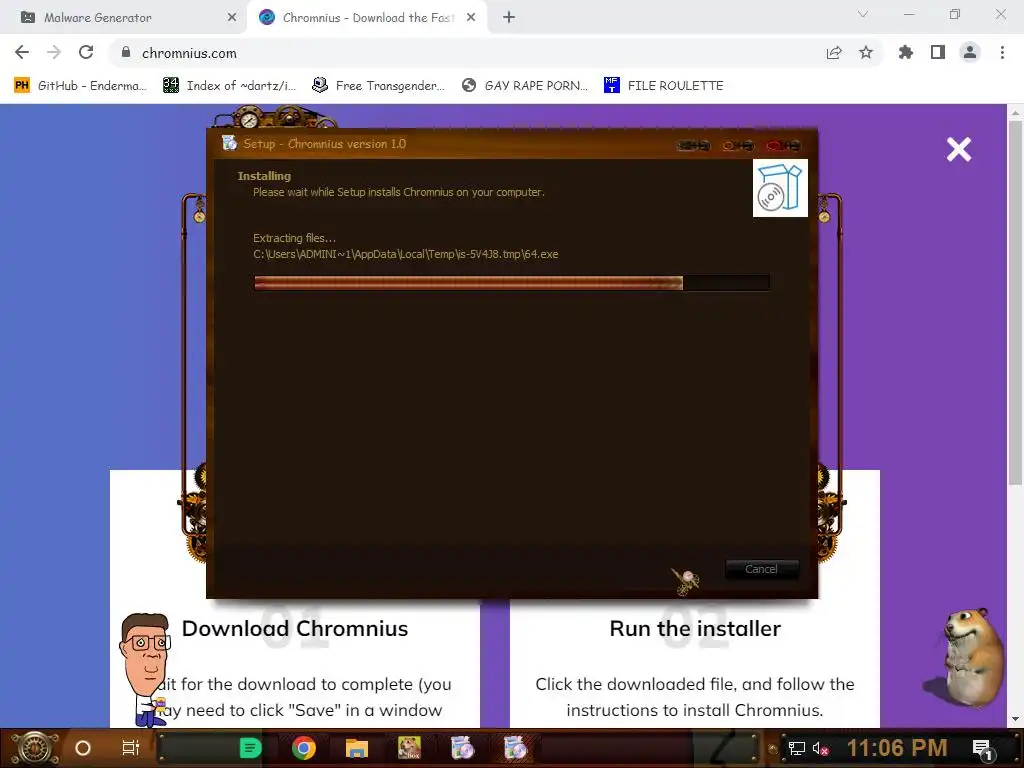1024x768 pixels.
Task: Open hamster box app on taskbar
Action: pos(409,748)
